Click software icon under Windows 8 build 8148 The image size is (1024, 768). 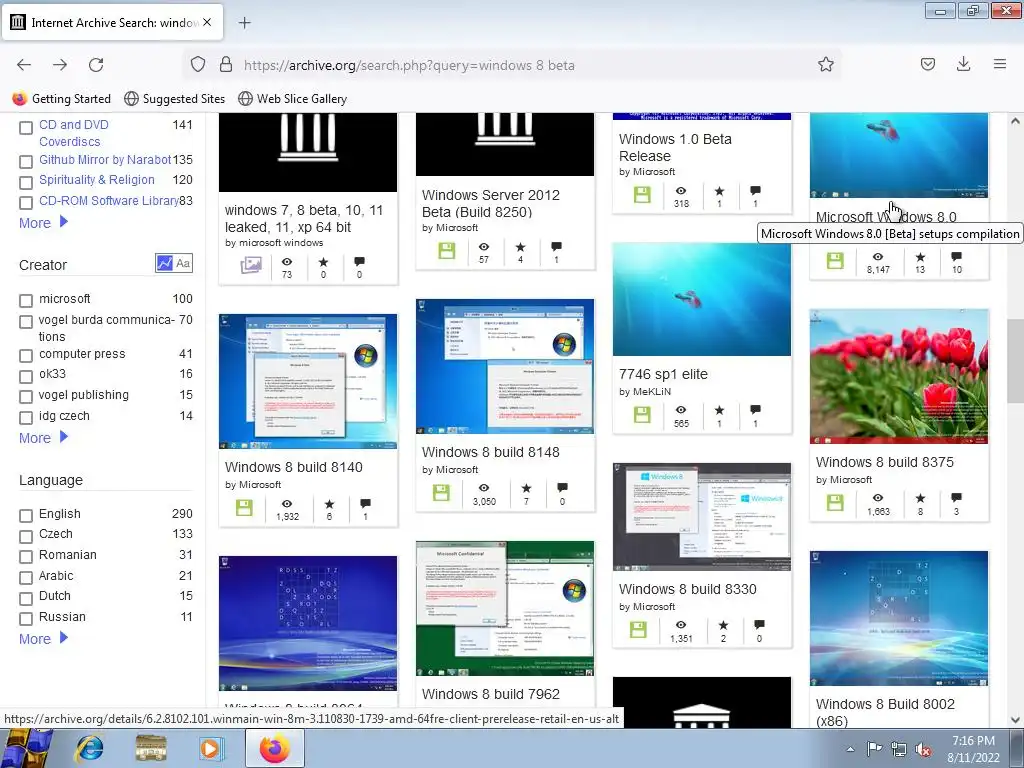pyautogui.click(x=441, y=492)
